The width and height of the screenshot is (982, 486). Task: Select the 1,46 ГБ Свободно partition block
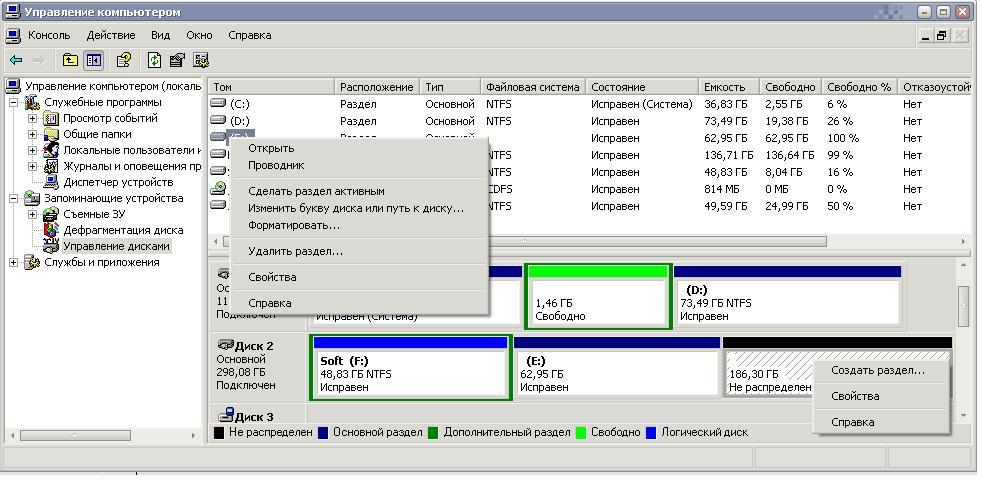pyautogui.click(x=598, y=296)
